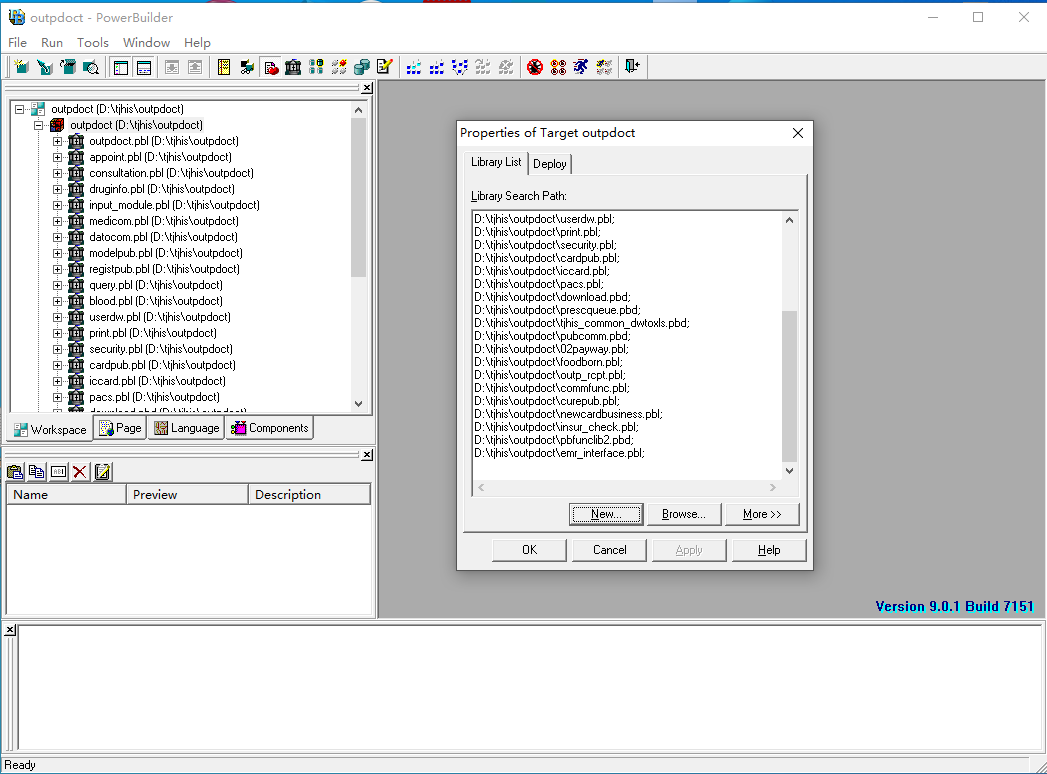Image resolution: width=1047 pixels, height=774 pixels.
Task: Click the Run toolbar icon
Action: click(581, 67)
